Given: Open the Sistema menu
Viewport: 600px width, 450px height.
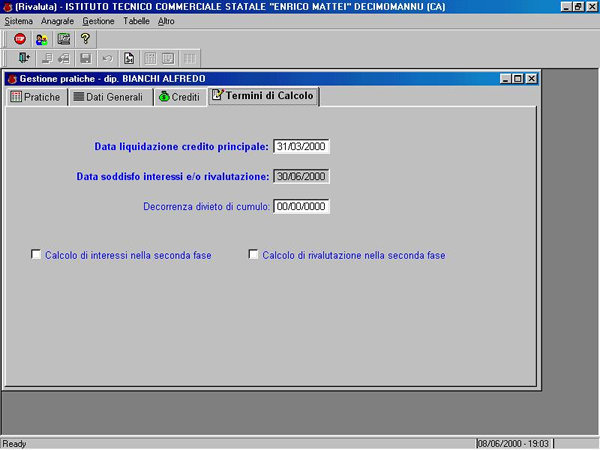Looking at the screenshot, I should [x=19, y=21].
